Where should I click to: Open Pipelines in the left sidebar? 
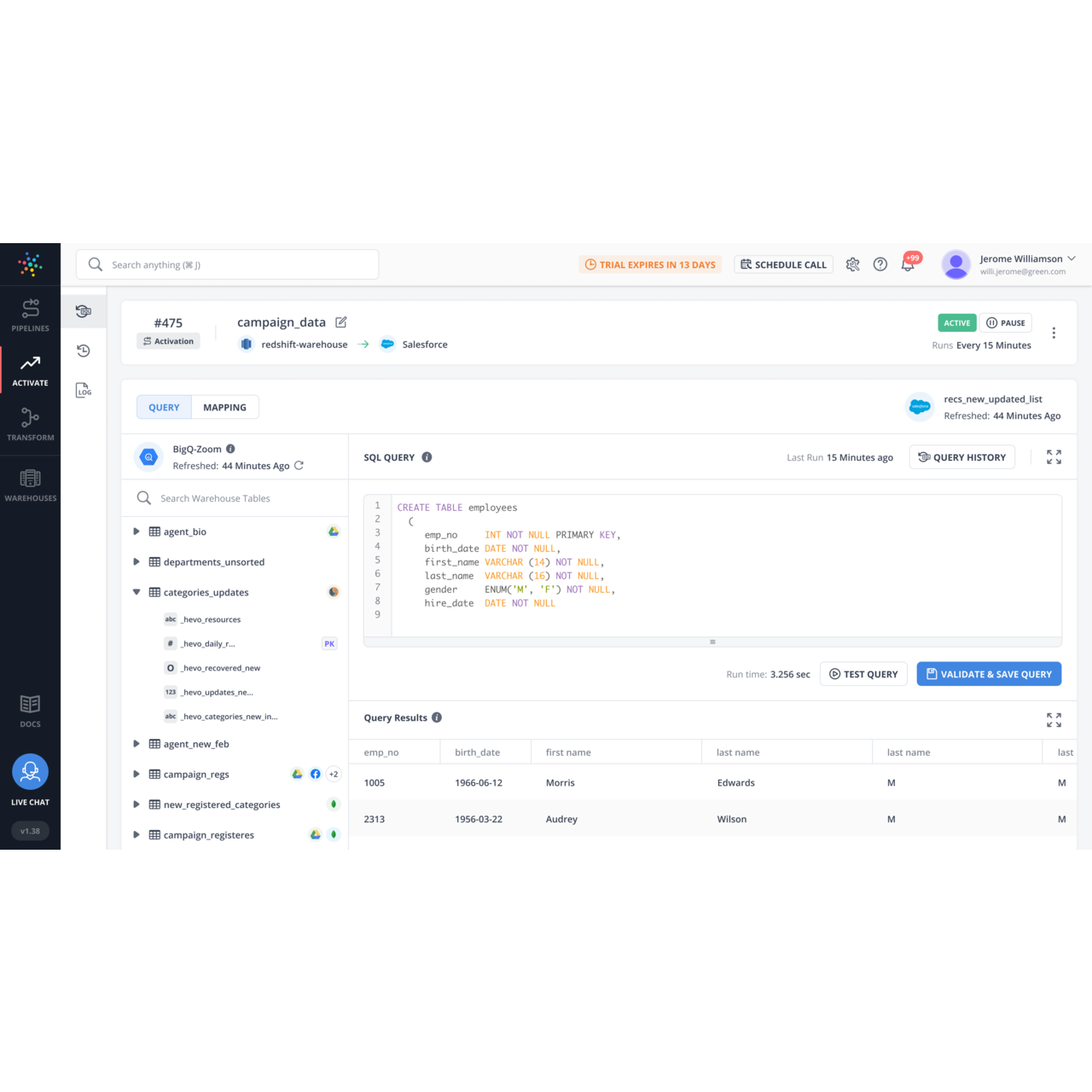pyautogui.click(x=30, y=315)
